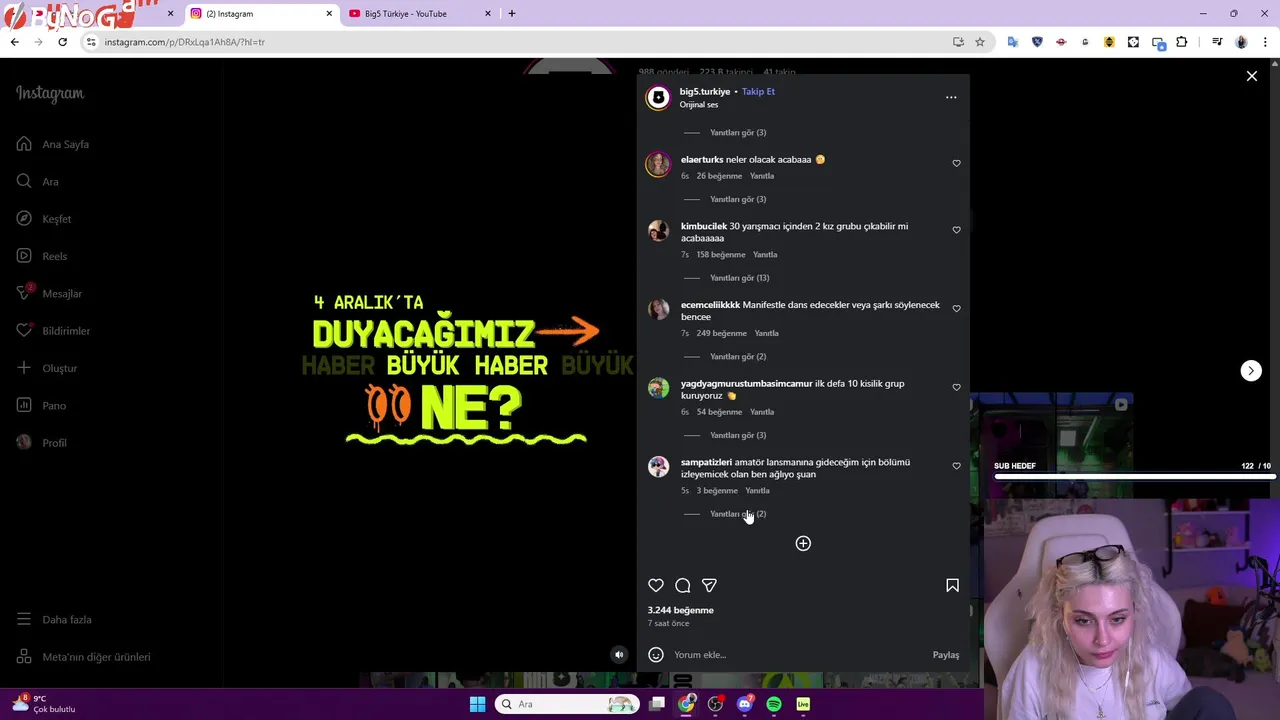Open Spotify from the taskbar
Screen dimensions: 1280x720
pyautogui.click(x=774, y=704)
